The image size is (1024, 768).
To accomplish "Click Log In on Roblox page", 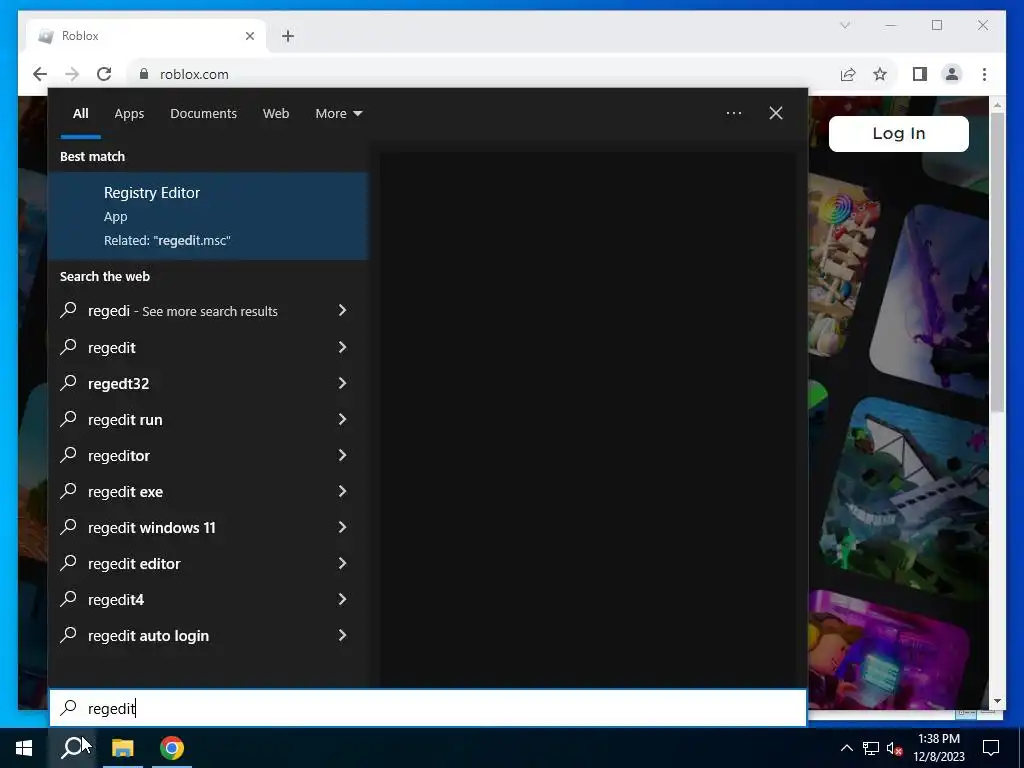I will click(x=899, y=133).
